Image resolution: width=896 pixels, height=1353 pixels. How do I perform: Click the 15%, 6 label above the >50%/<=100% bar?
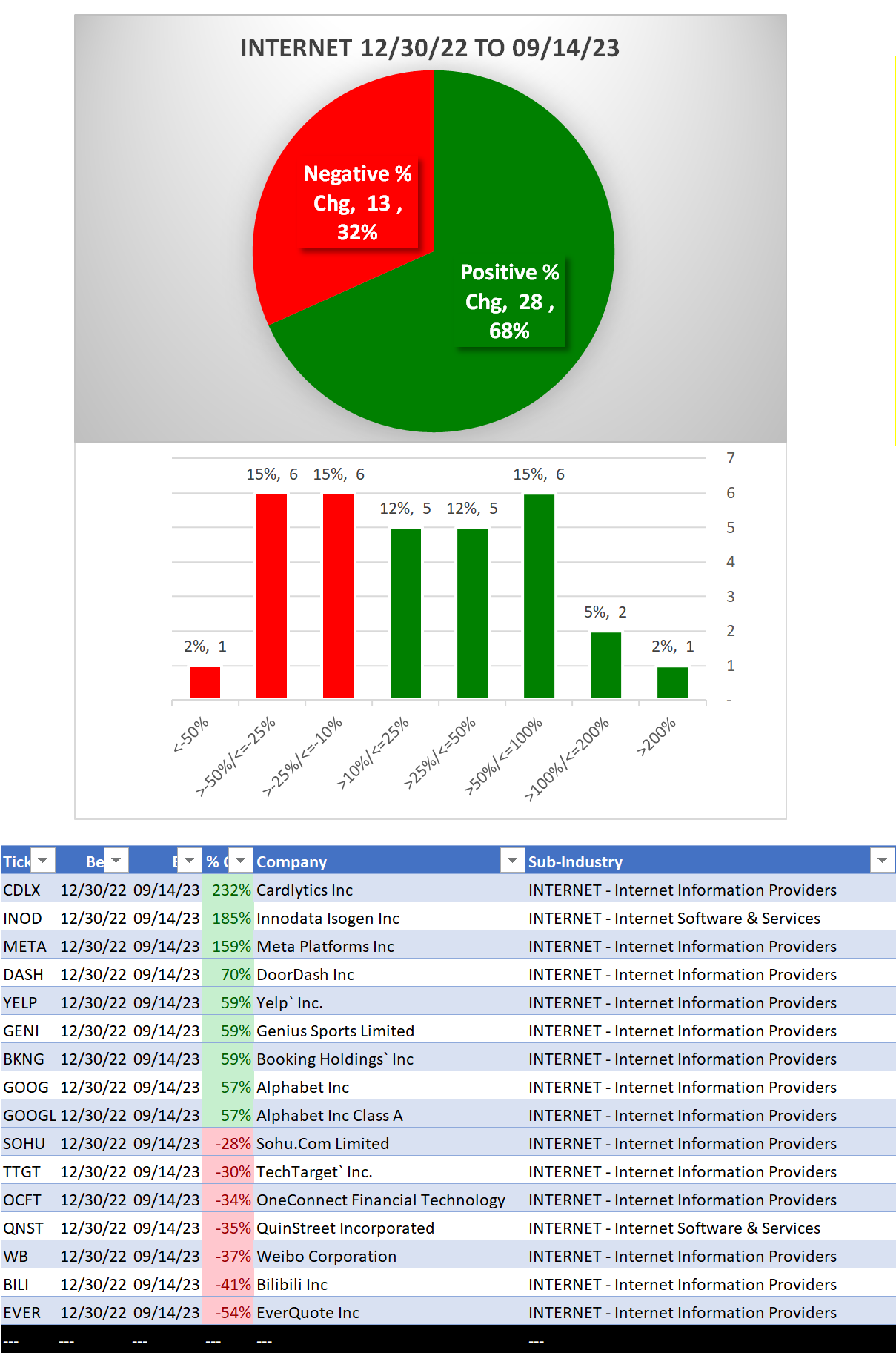point(539,474)
